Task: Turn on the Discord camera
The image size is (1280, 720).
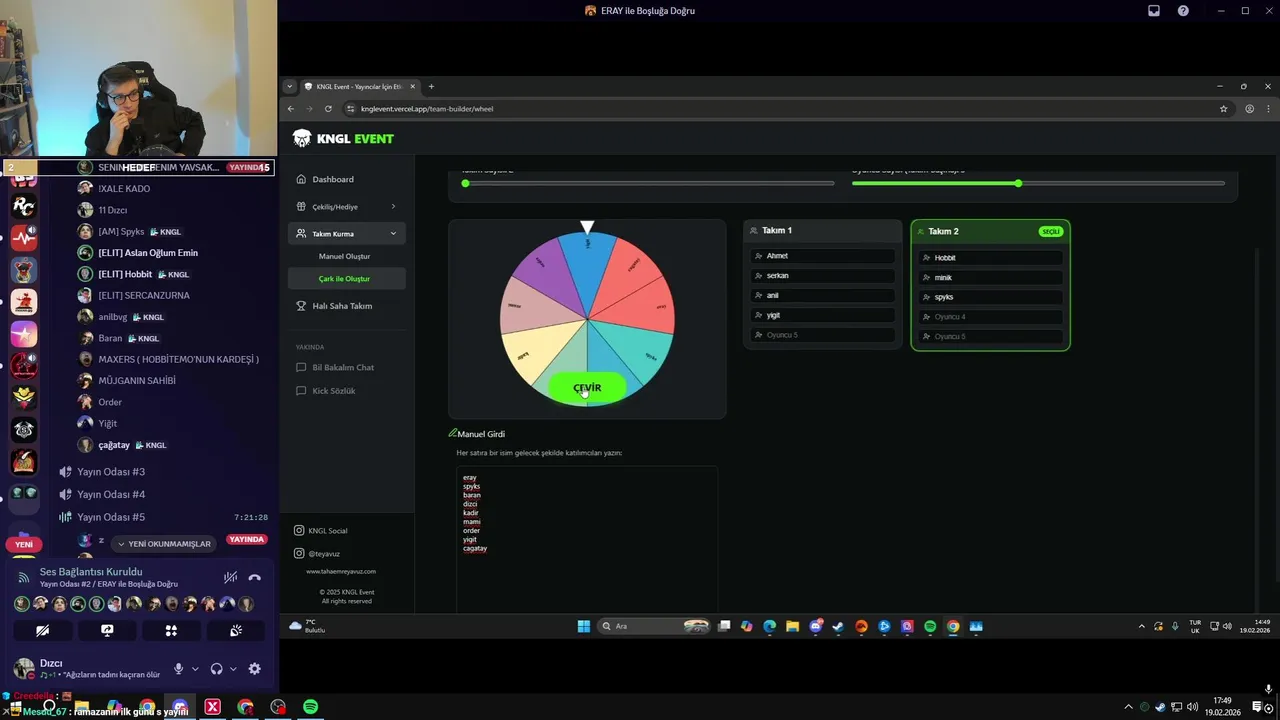Action: click(x=42, y=630)
